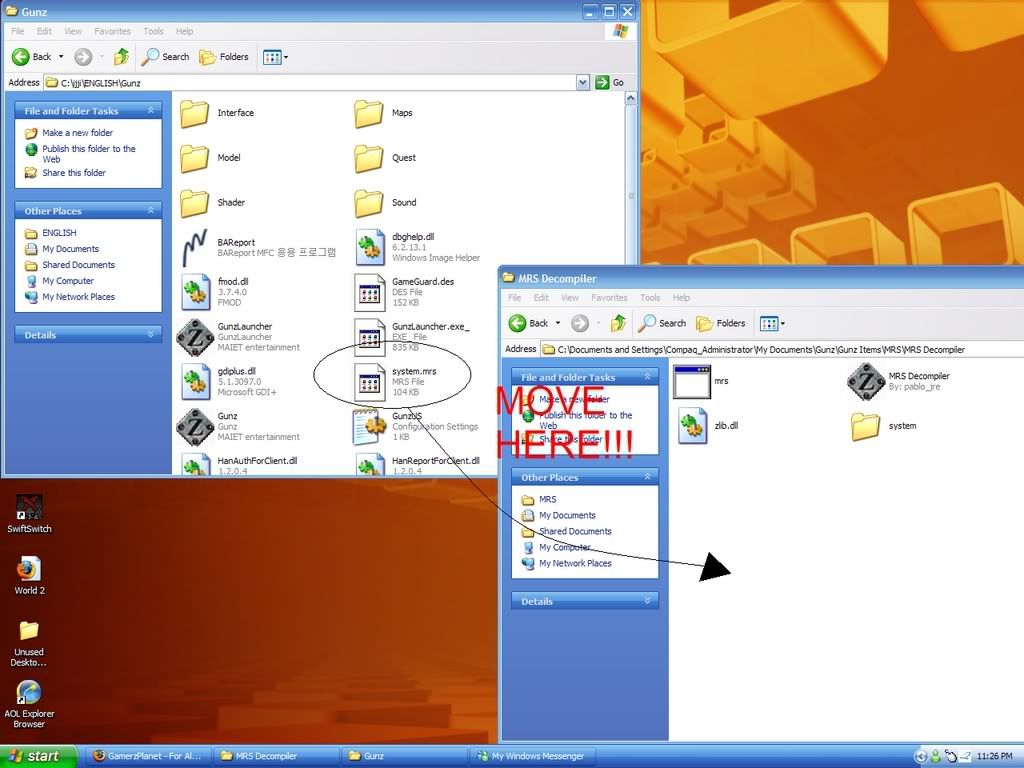
Task: Open the Edit menu in MRS Decompiler
Action: [541, 297]
